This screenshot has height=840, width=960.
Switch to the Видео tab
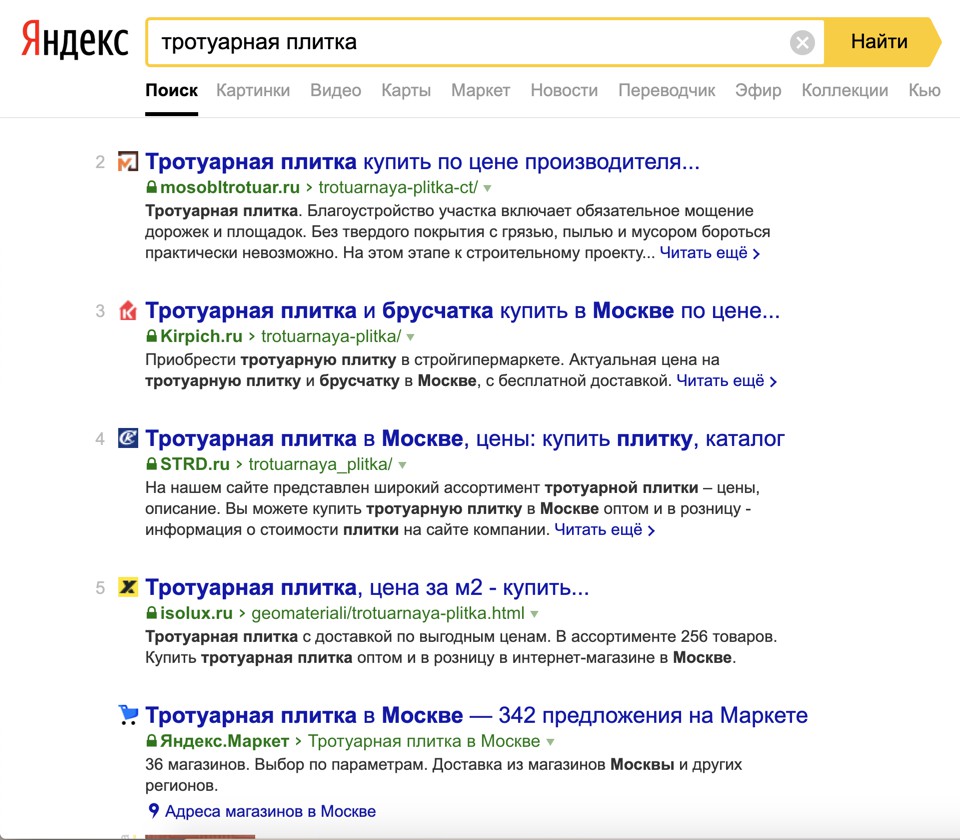336,91
